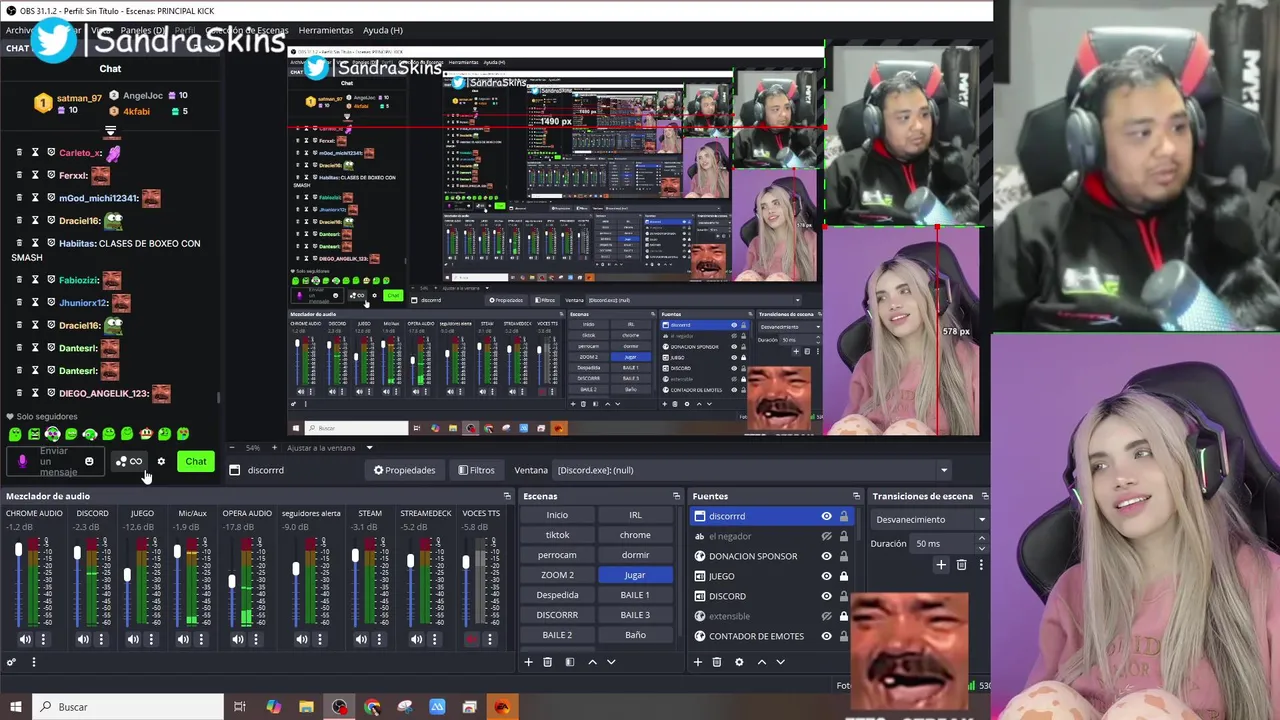Screen dimensions: 1280x720
Task: Open source Propiedades button
Action: pos(405,470)
